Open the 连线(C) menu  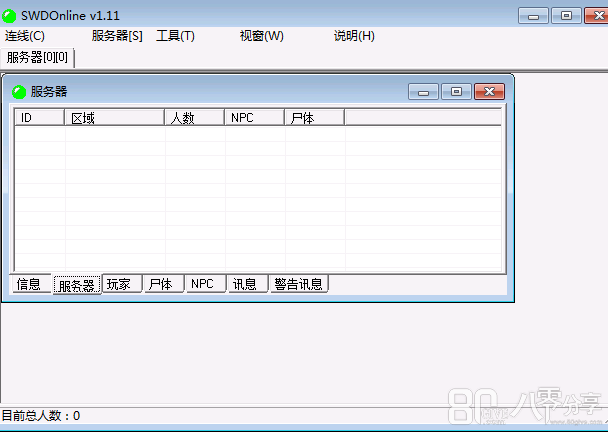pyautogui.click(x=25, y=36)
